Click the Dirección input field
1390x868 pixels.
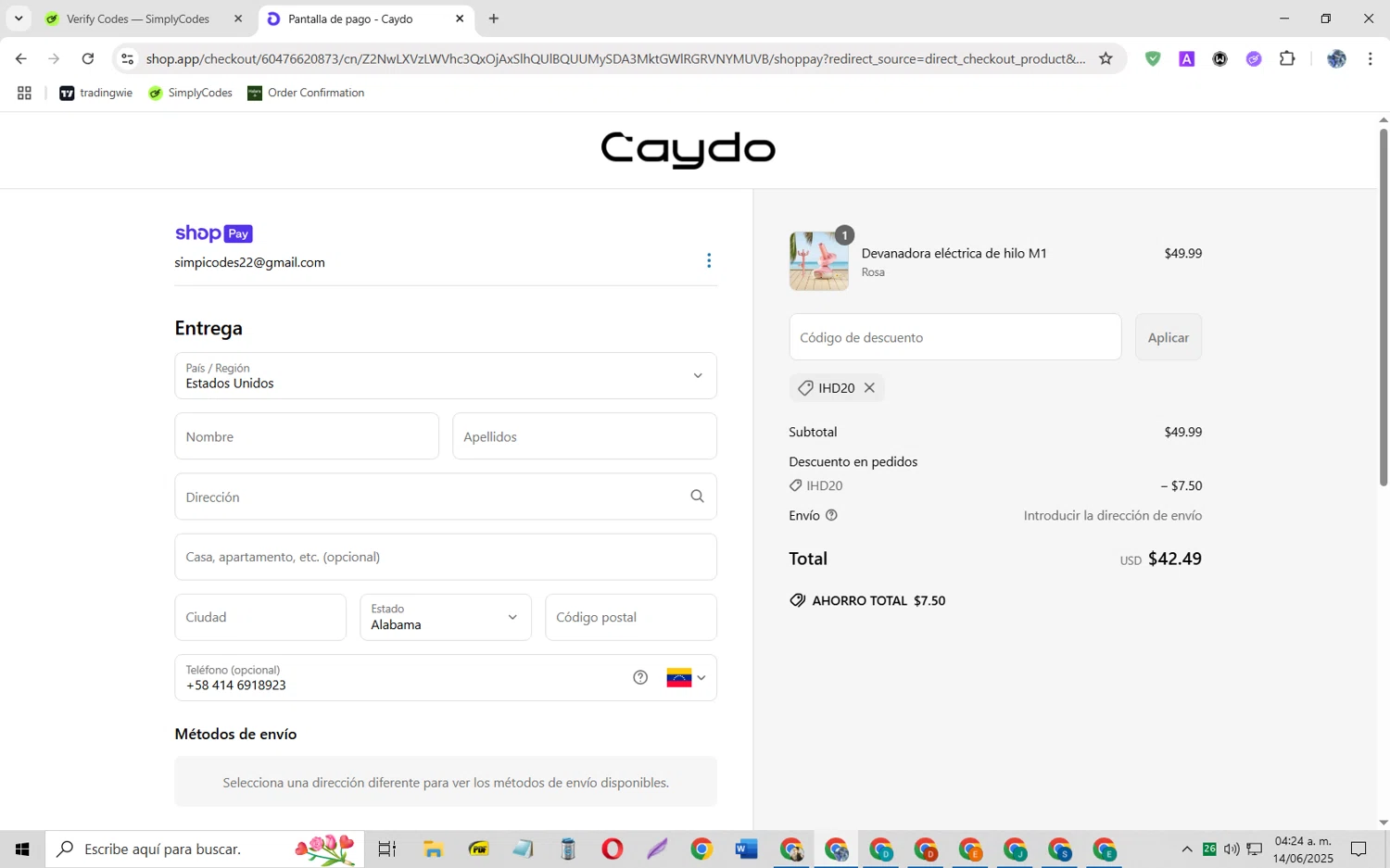point(446,497)
